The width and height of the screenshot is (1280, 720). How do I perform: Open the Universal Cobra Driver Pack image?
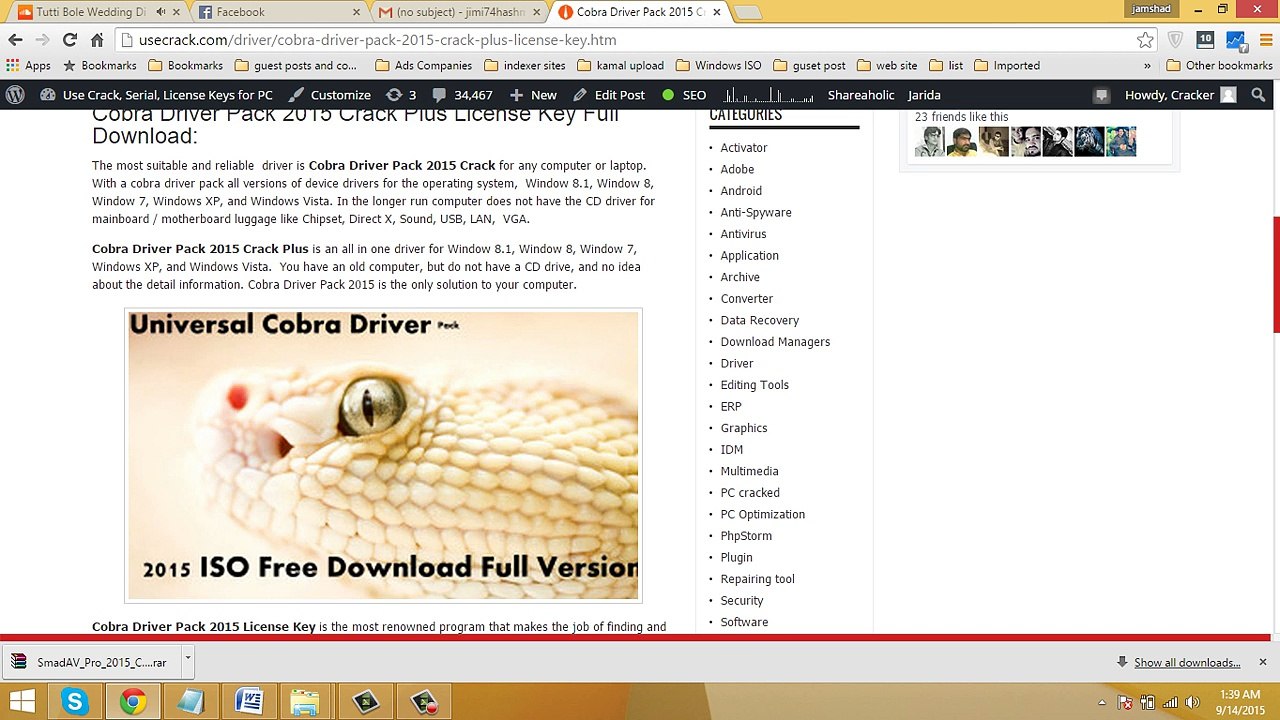pos(383,456)
